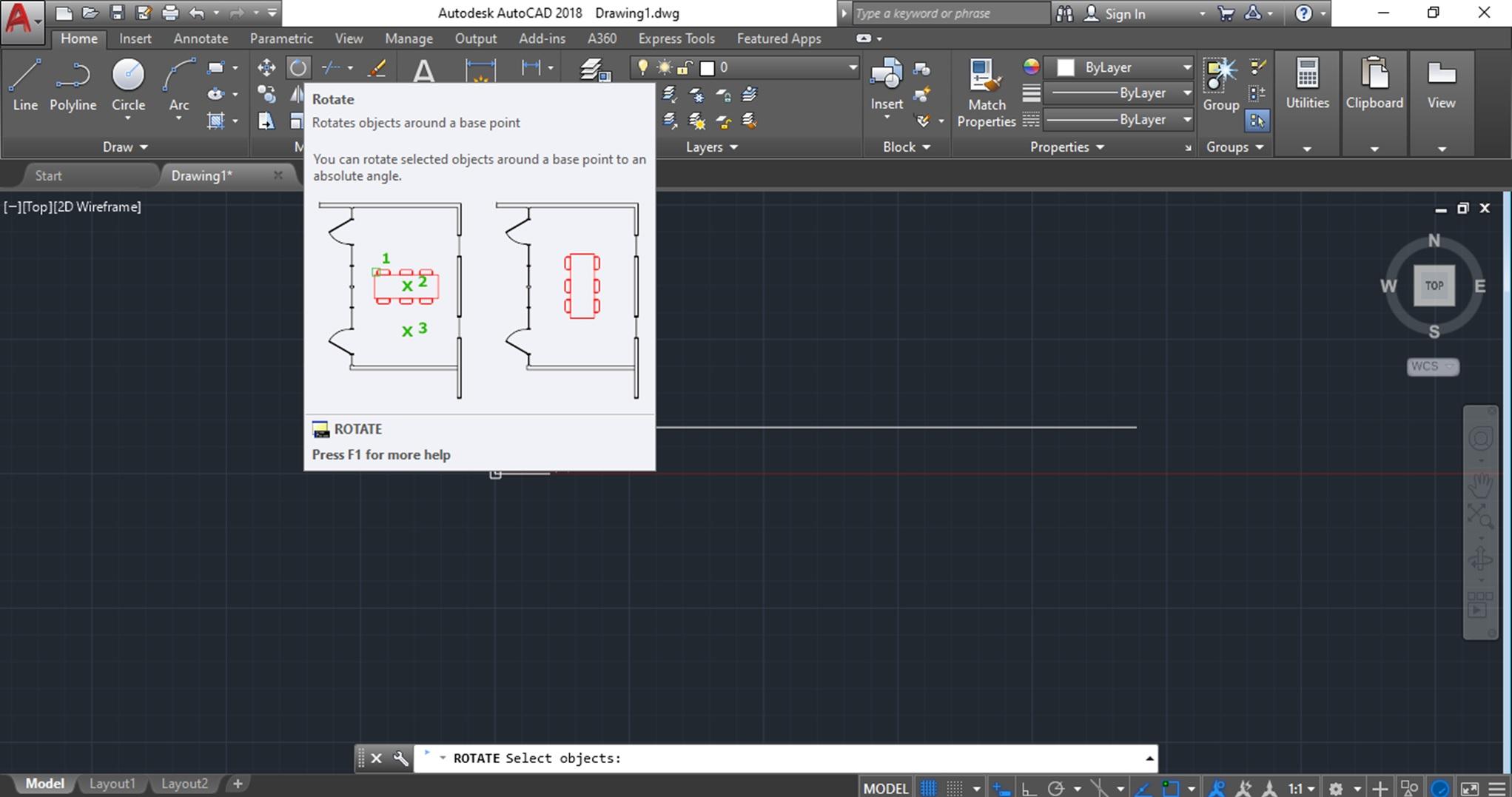Toggle ortho mode in status bar

click(x=1029, y=788)
